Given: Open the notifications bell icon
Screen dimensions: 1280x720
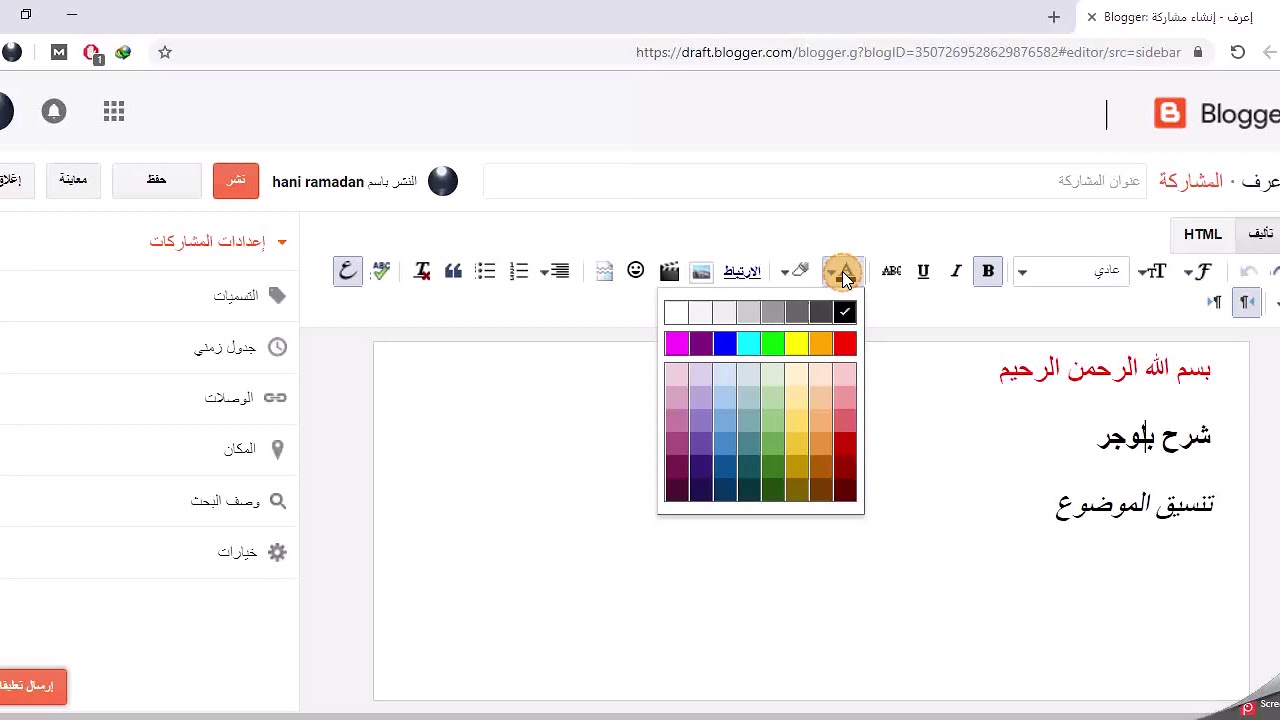Looking at the screenshot, I should [54, 112].
